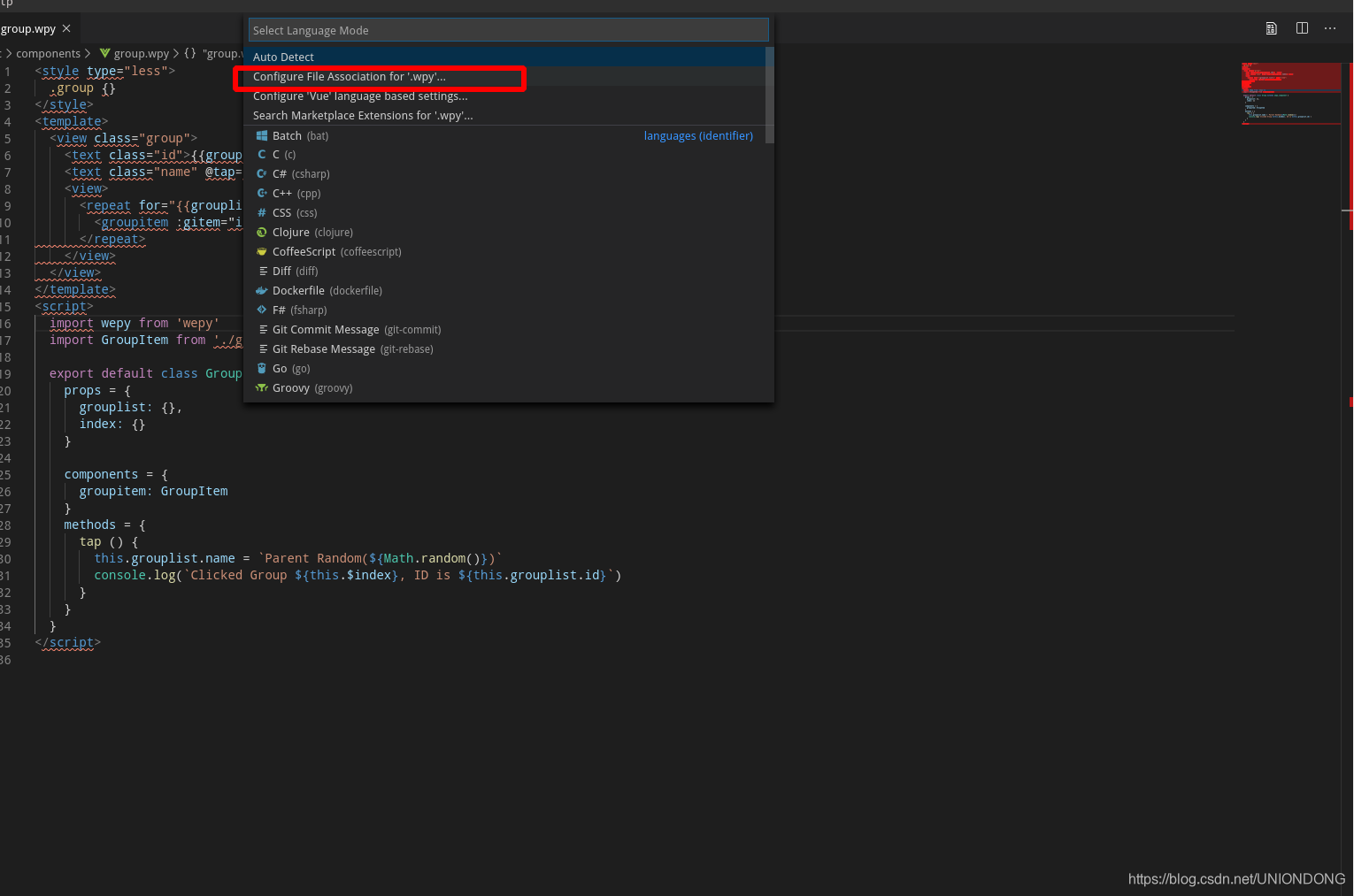Click the 'props = {' code line

[x=97, y=390]
